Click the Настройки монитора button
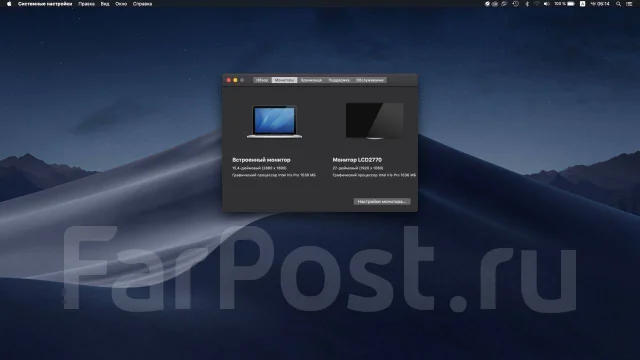The width and height of the screenshot is (640, 360). click(x=382, y=202)
